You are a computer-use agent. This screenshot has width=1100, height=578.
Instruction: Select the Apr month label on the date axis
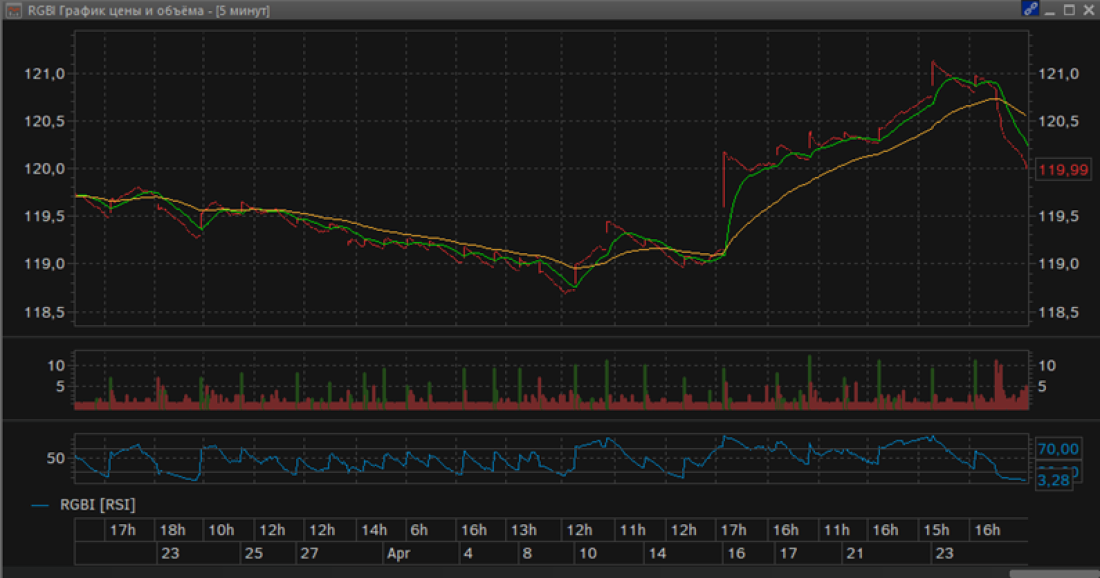point(398,553)
